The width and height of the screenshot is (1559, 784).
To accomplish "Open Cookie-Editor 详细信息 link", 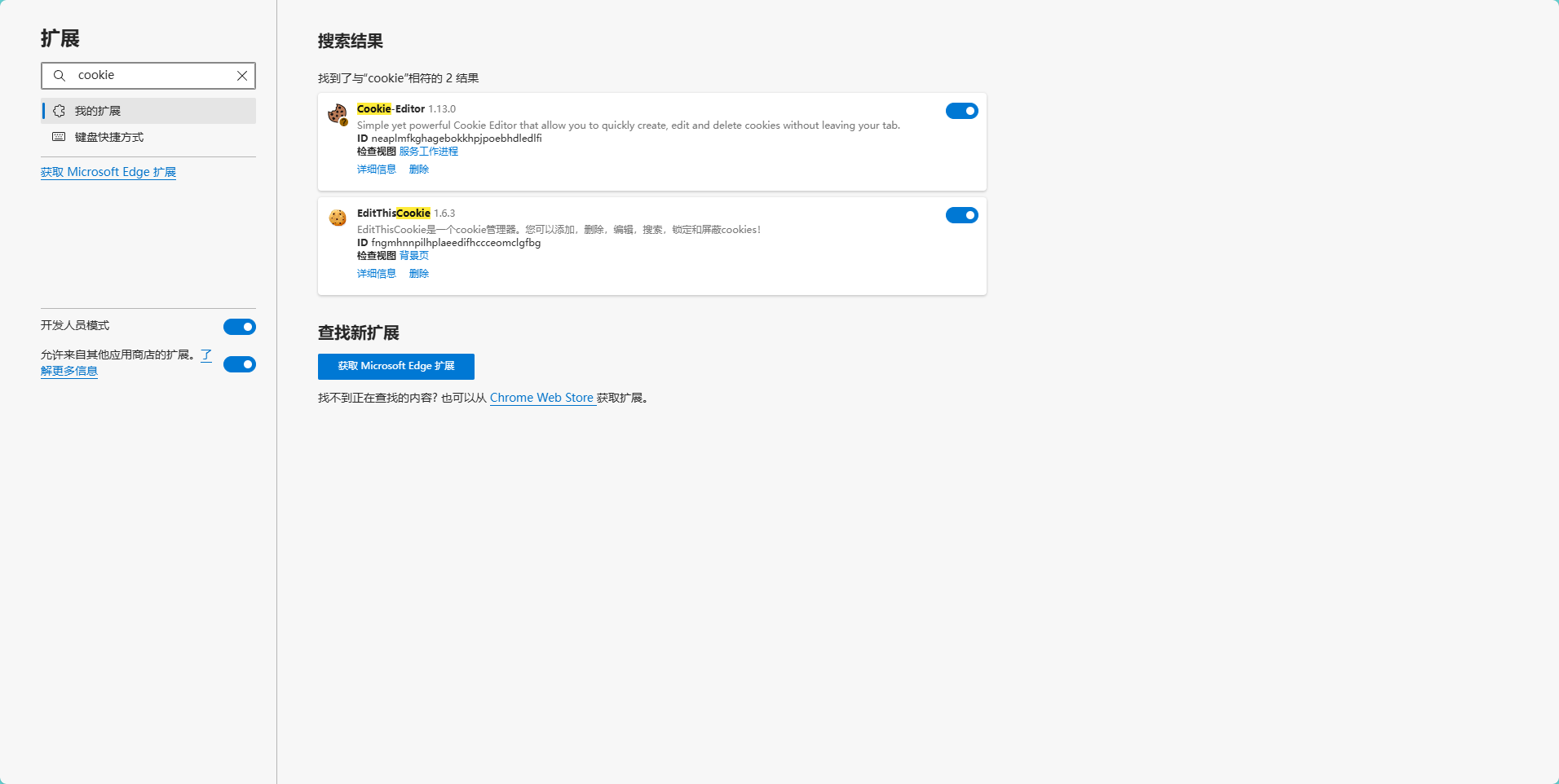I will pyautogui.click(x=376, y=170).
